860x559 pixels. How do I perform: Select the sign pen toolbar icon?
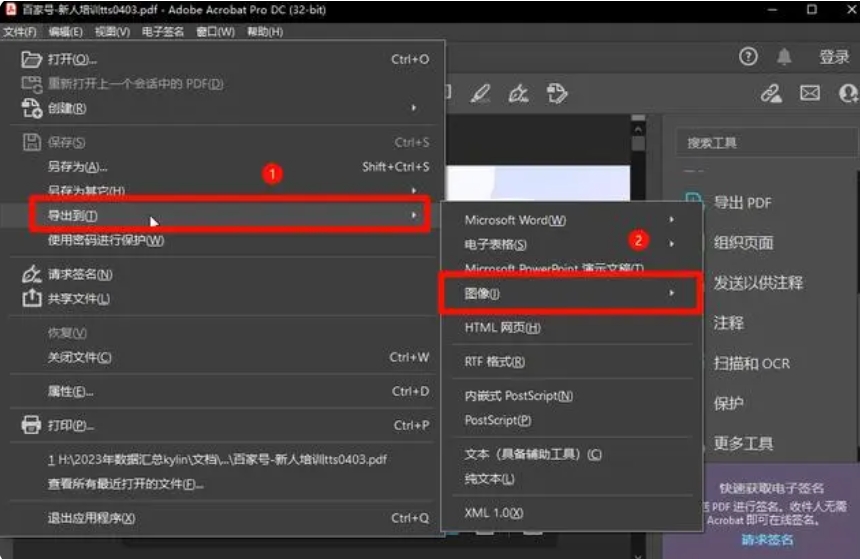coord(518,93)
